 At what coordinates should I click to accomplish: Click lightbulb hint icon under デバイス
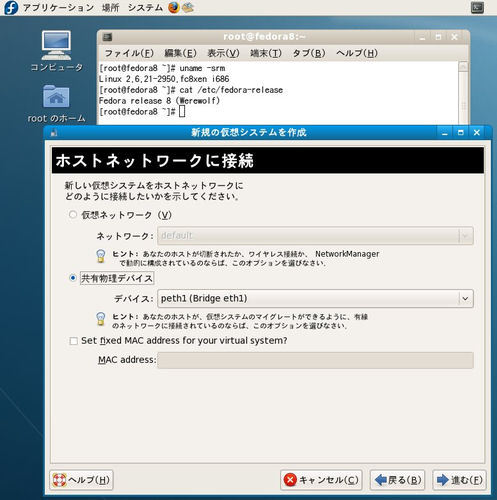pos(101,319)
